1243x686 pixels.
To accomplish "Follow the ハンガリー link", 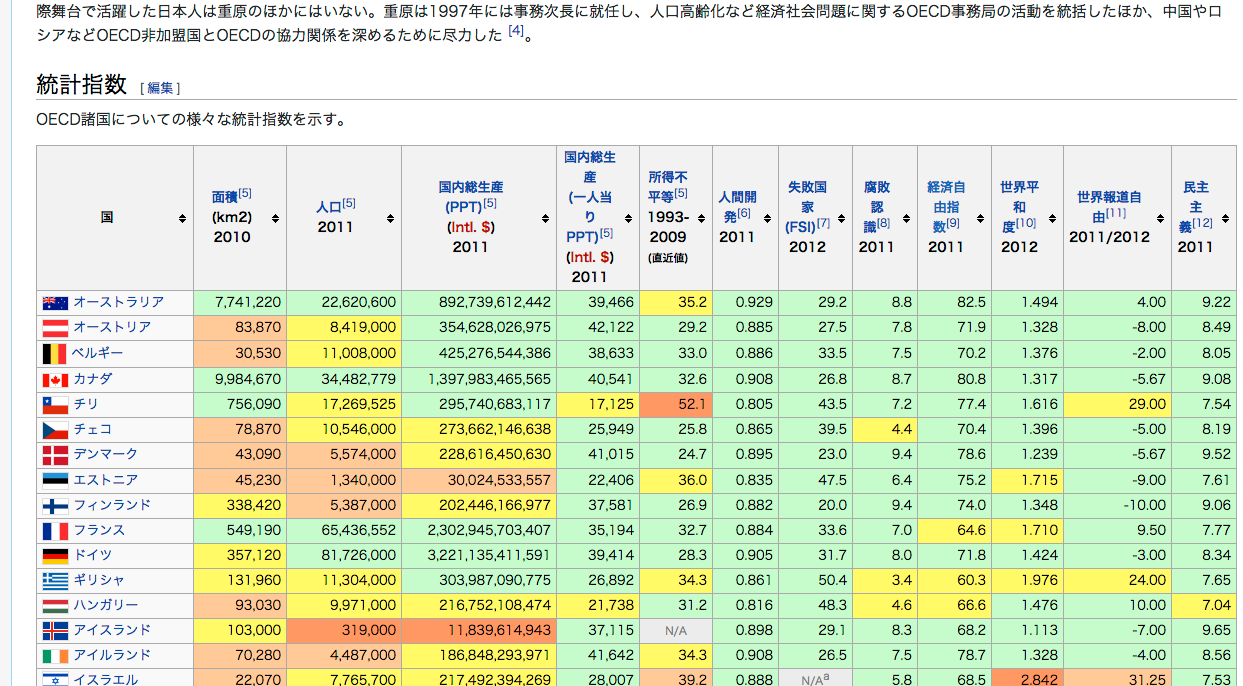I will click(x=105, y=605).
